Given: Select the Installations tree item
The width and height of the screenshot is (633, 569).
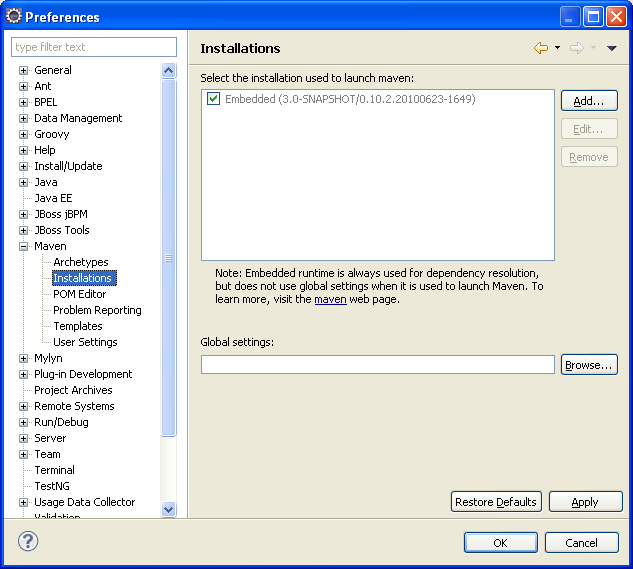Looking at the screenshot, I should click(84, 278).
